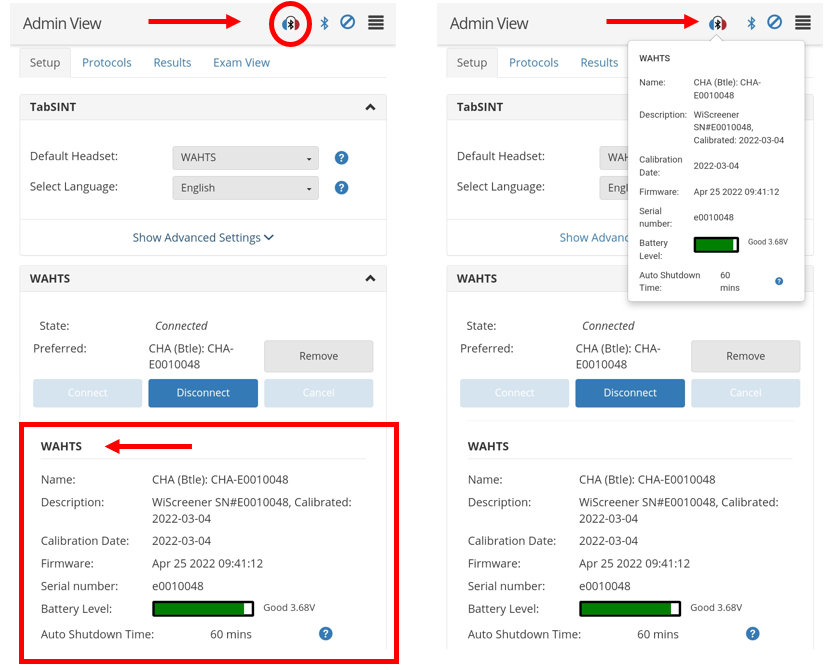Click Auto Shutdown Time help icon in red-boxed section
Screen dimensions: 834x670
point(325,634)
